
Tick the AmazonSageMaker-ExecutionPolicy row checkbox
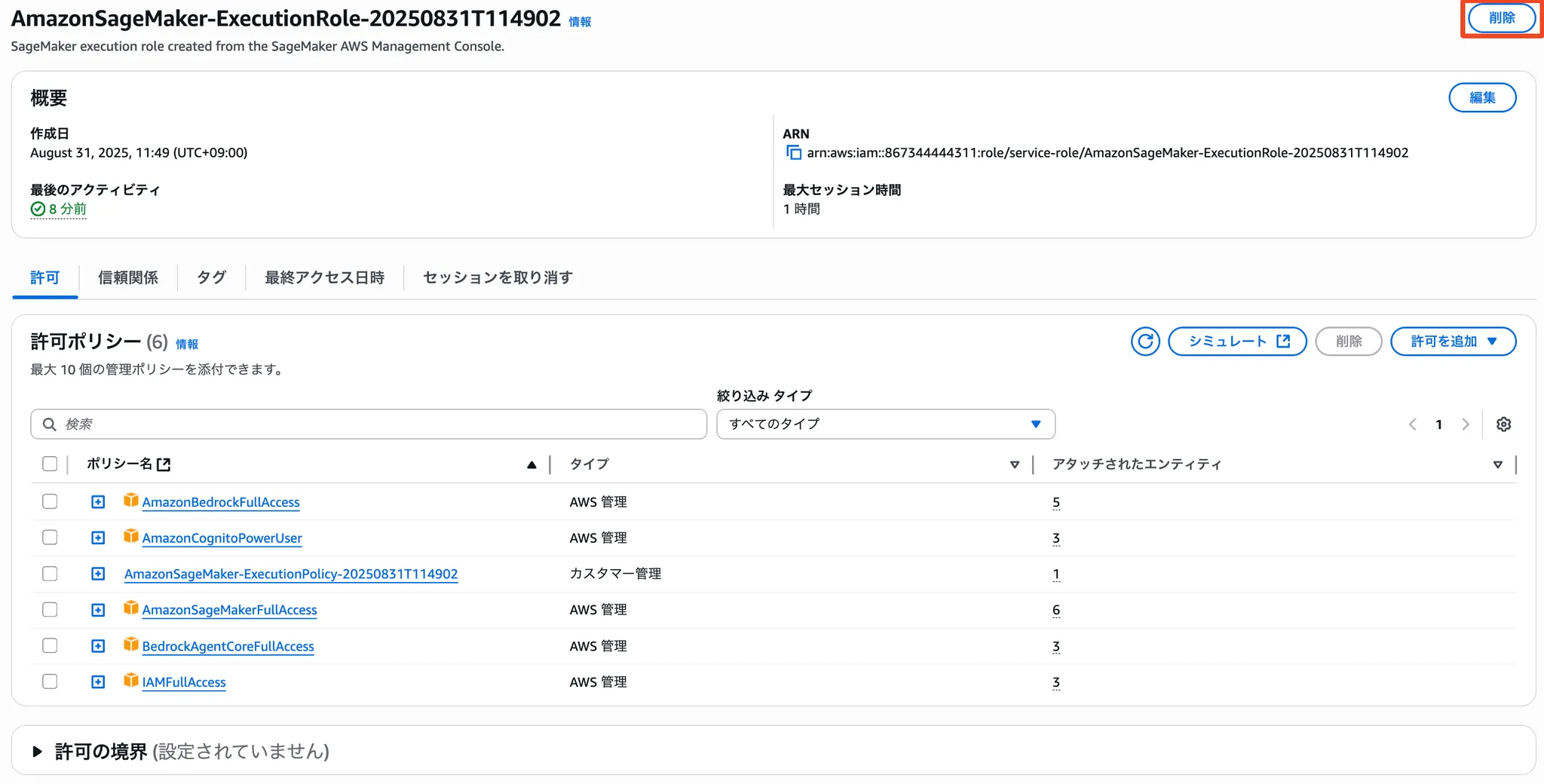click(x=50, y=574)
